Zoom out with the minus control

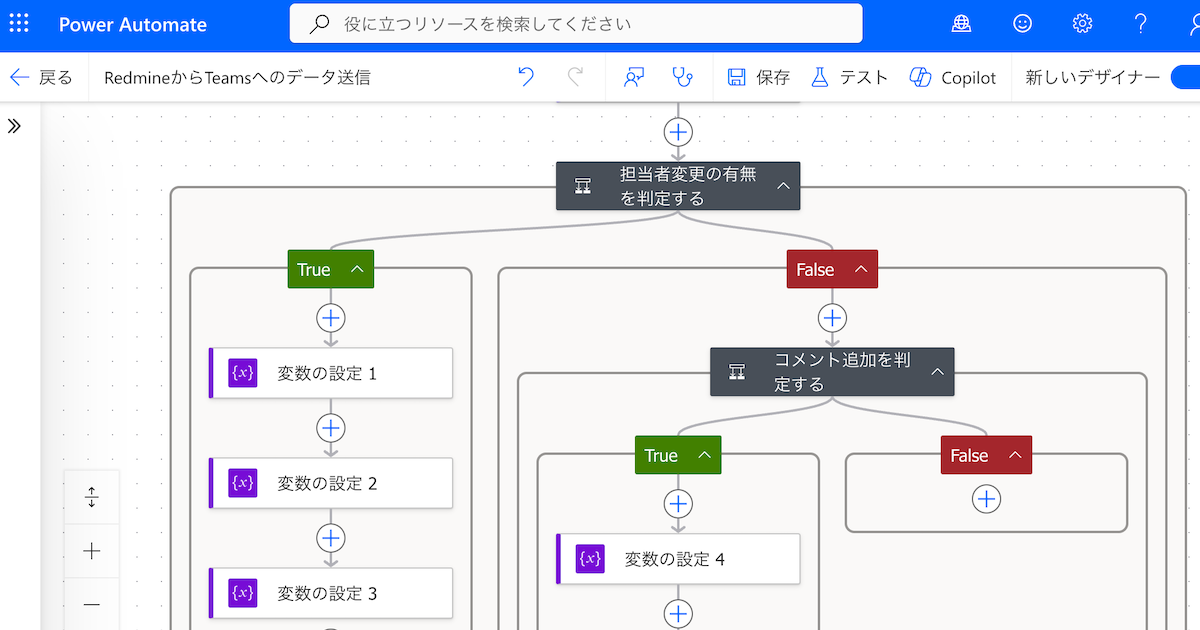(92, 604)
